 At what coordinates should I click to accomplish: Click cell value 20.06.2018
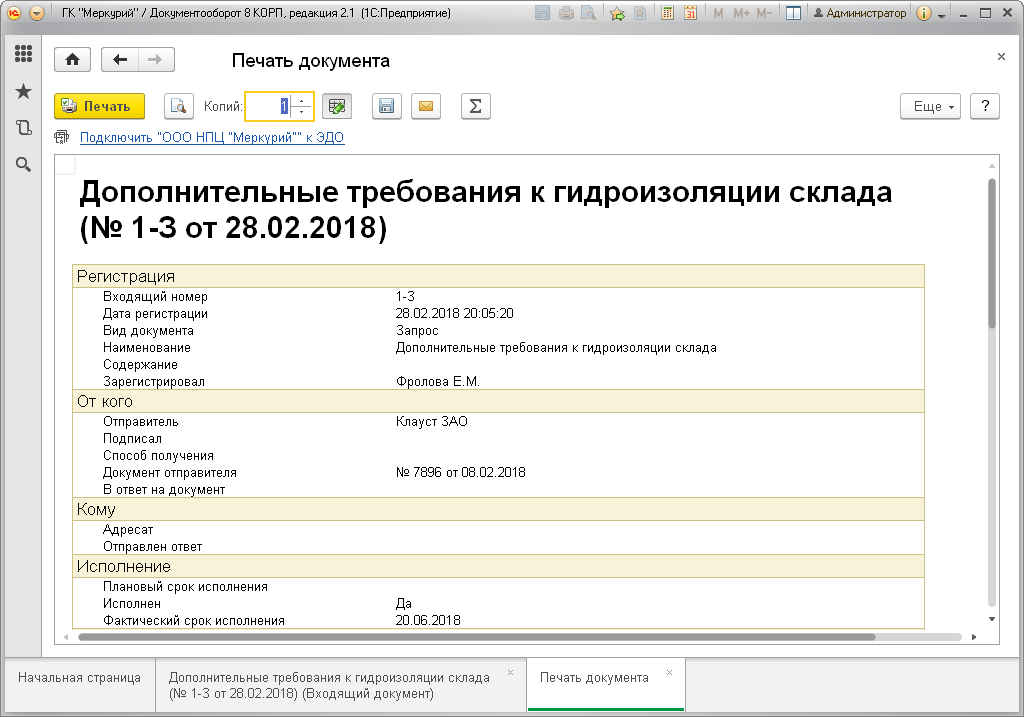click(428, 620)
